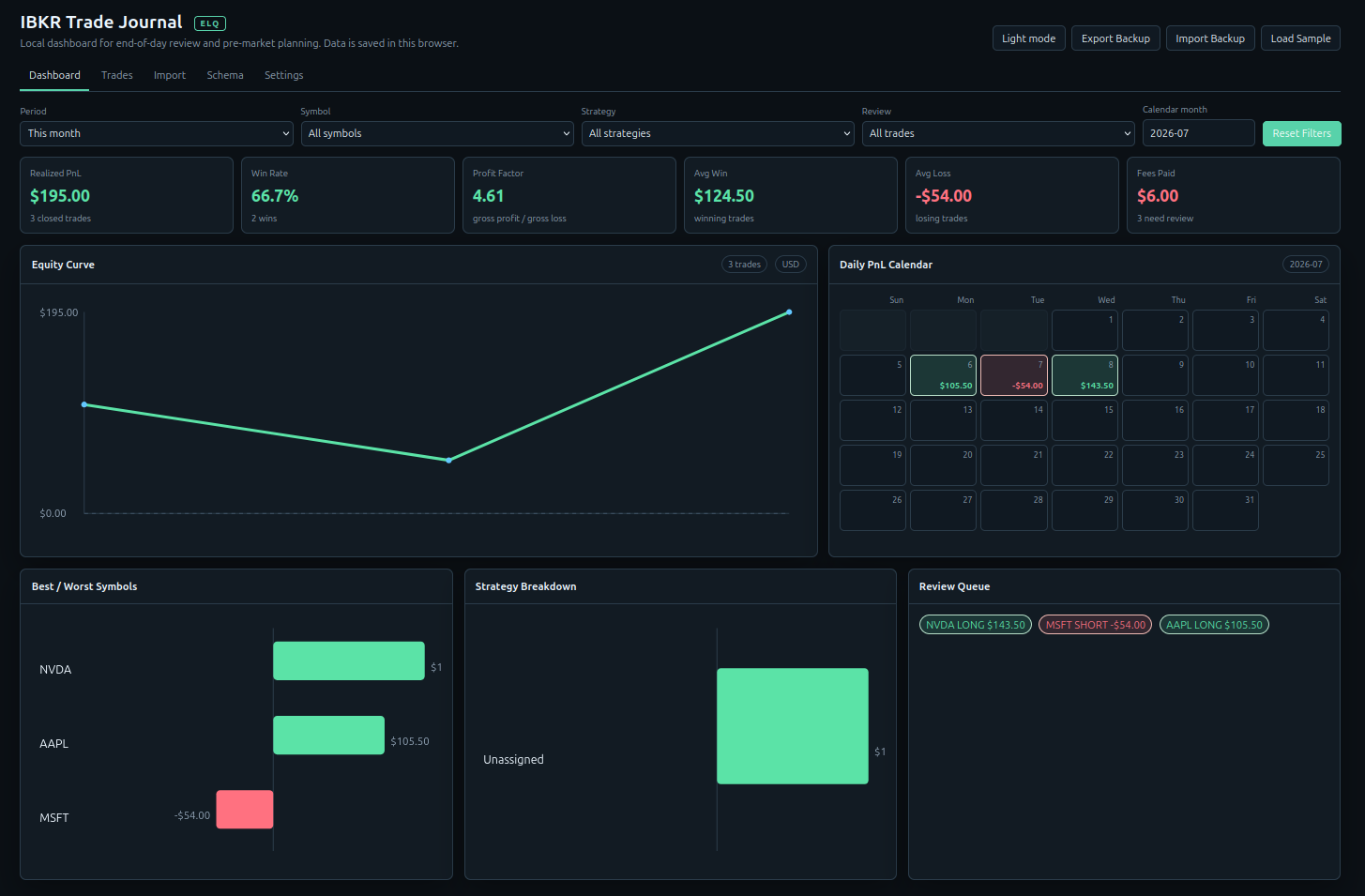Reset Filters with the green button
This screenshot has width=1365, height=896.
pos(1301,133)
